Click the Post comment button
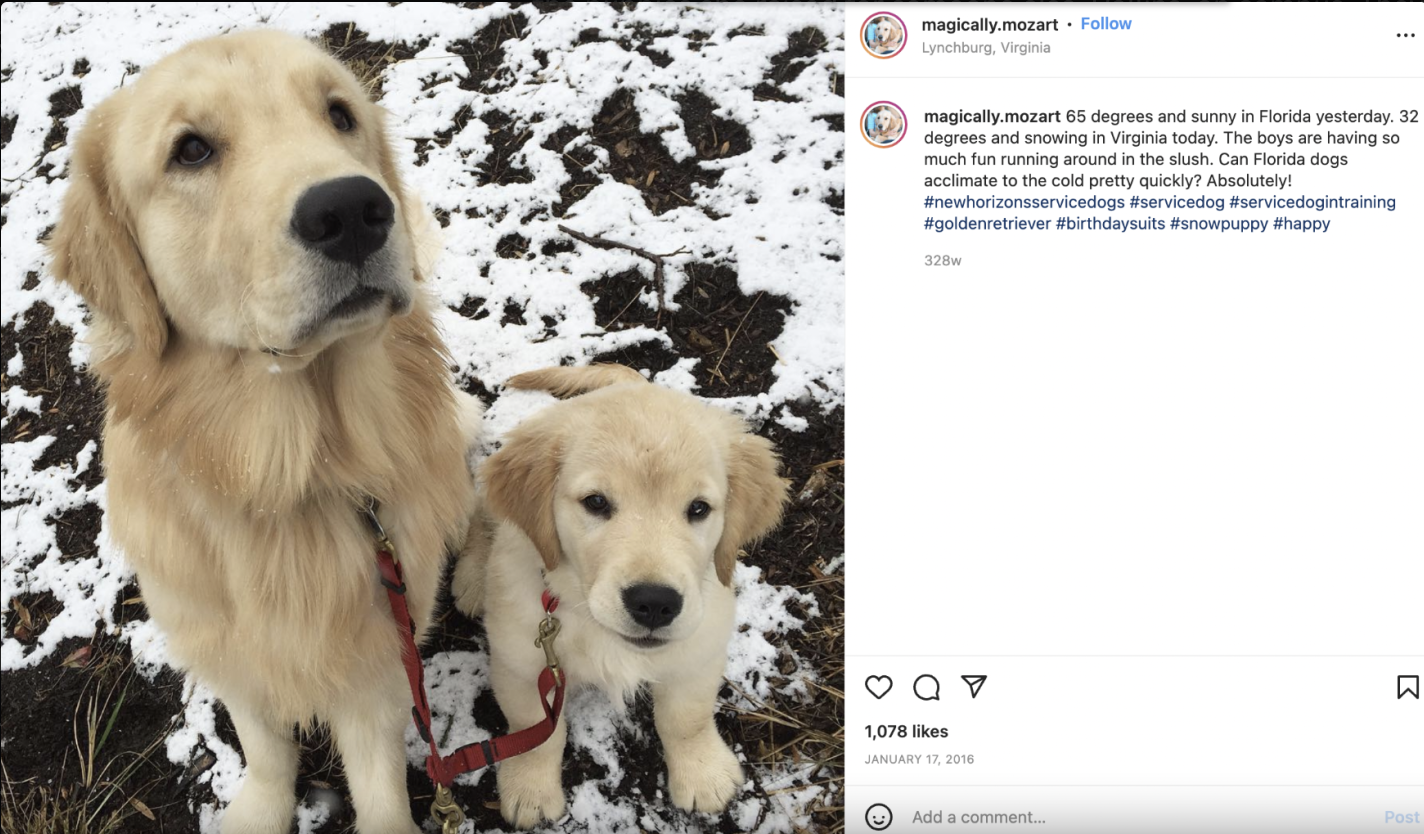Viewport: 1424px width, 834px height. click(1401, 817)
